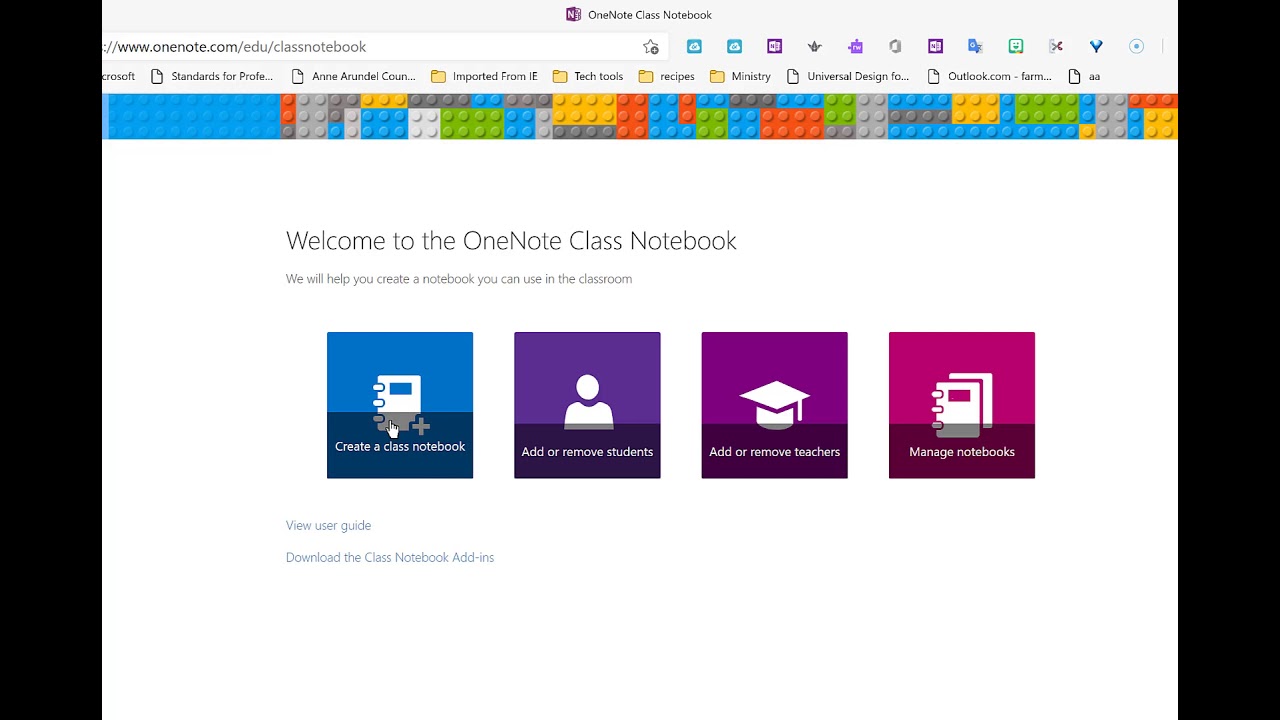Image resolution: width=1280 pixels, height=720 pixels.
Task: Open the Universal Design fo... bookmark
Action: [x=848, y=76]
